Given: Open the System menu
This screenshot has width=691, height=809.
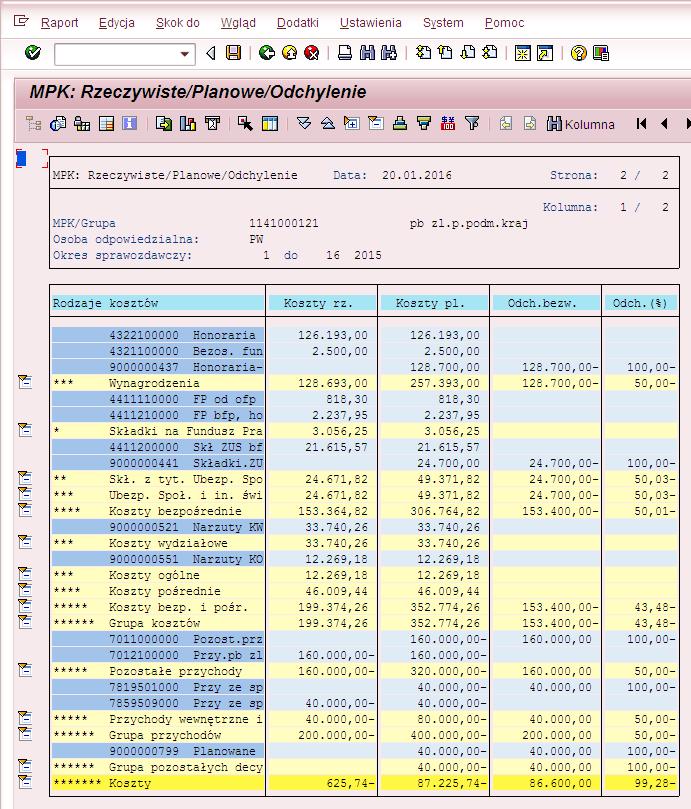Looking at the screenshot, I should point(443,23).
